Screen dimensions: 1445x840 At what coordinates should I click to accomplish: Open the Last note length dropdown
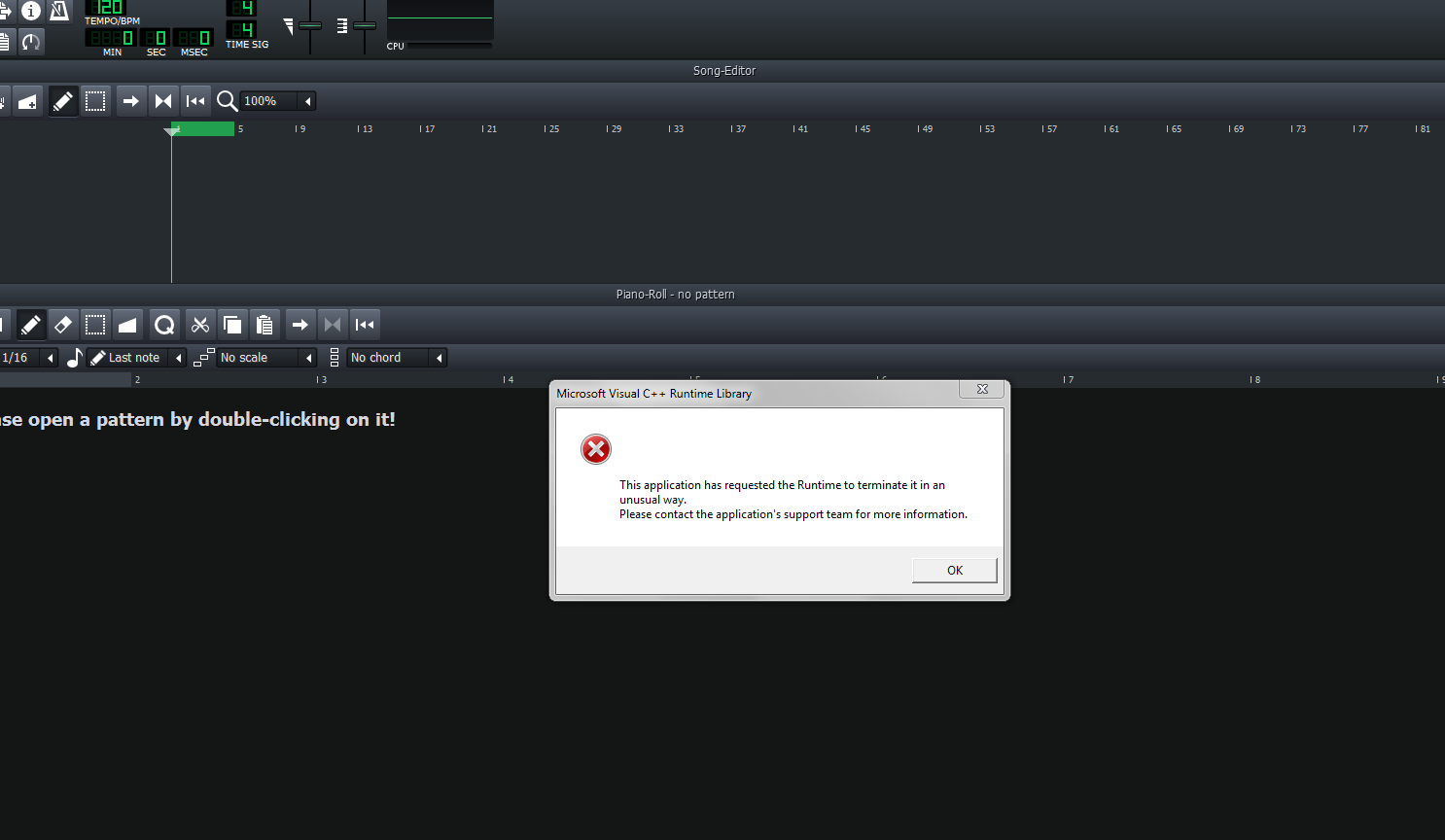point(137,358)
